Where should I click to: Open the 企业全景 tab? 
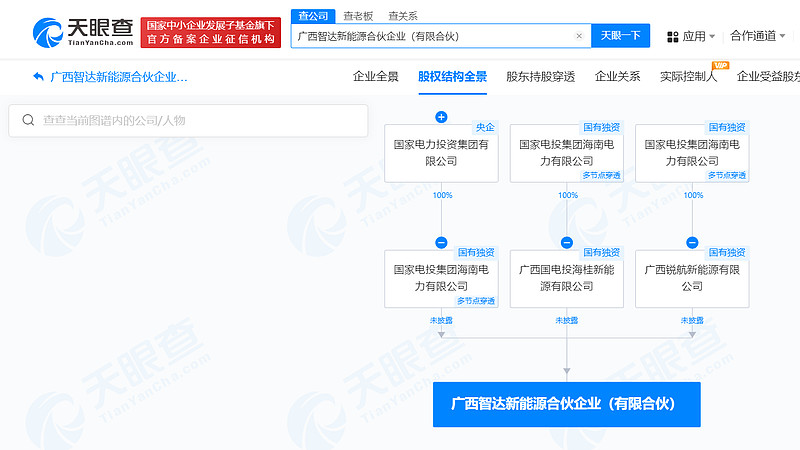pos(376,77)
